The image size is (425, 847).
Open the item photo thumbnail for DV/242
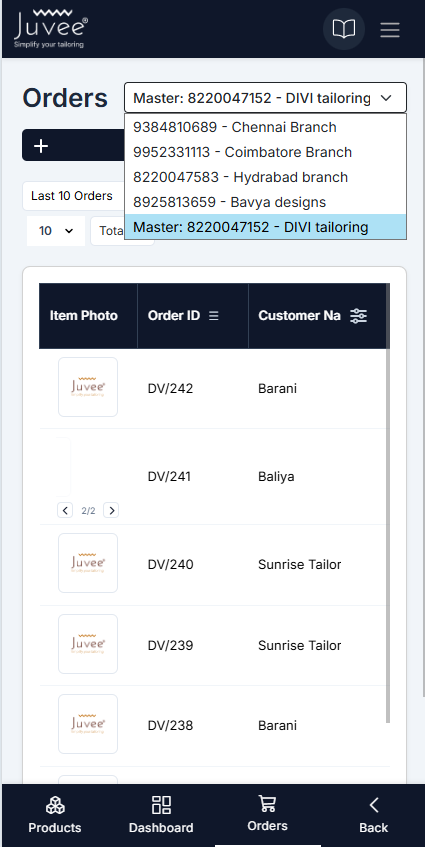[x=88, y=387]
